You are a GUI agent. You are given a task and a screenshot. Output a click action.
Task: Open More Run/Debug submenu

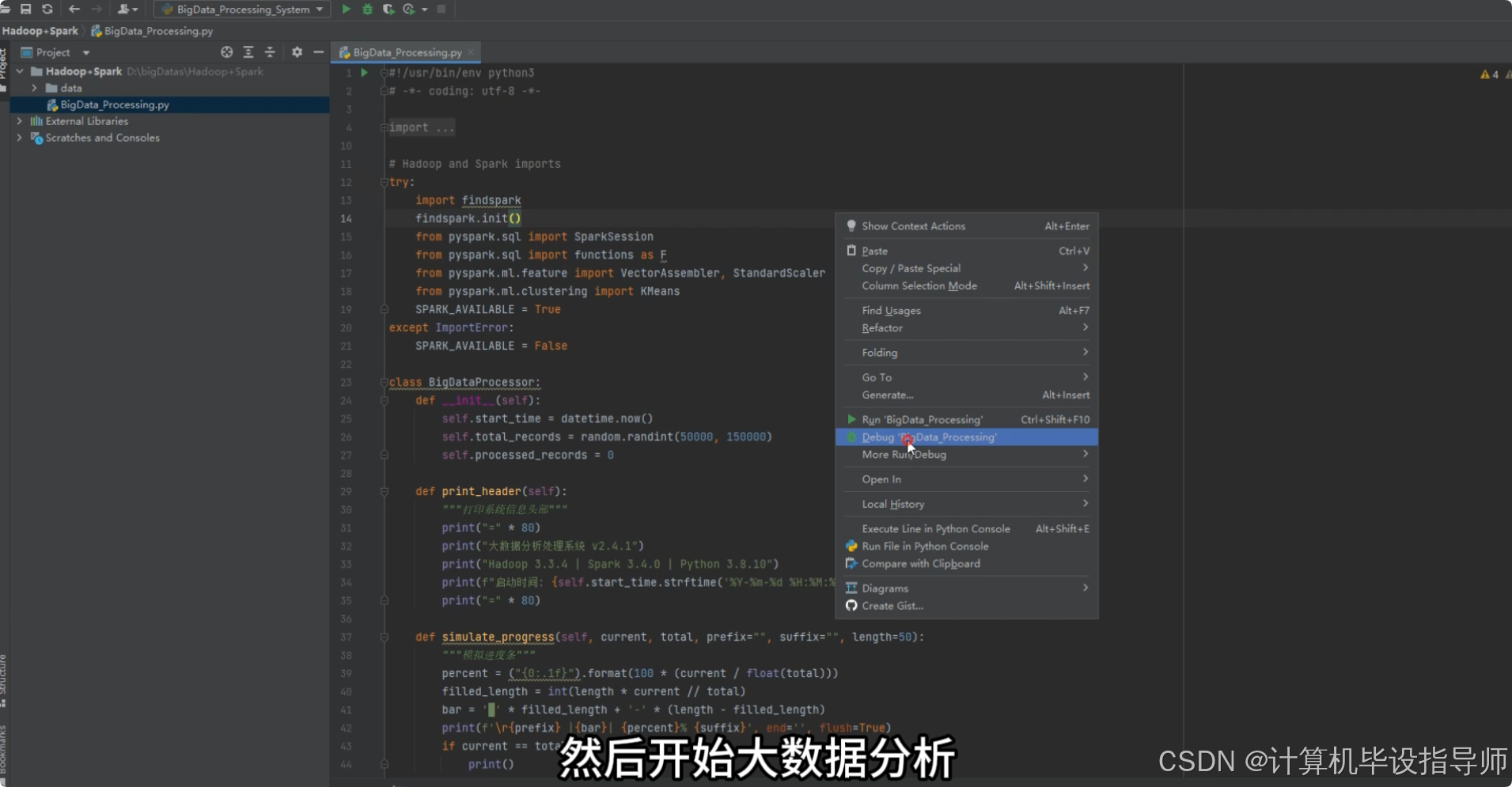967,454
